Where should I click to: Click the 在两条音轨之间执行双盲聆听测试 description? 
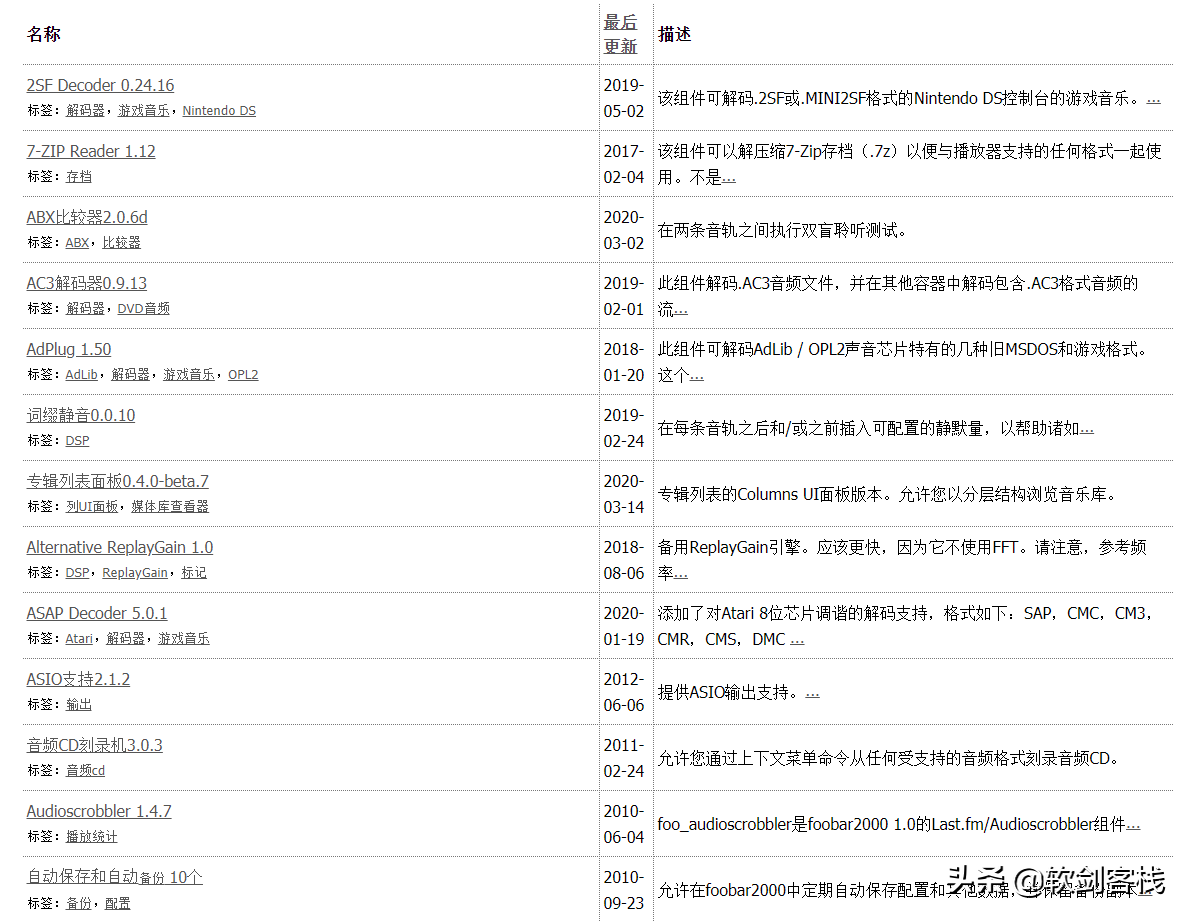(782, 230)
